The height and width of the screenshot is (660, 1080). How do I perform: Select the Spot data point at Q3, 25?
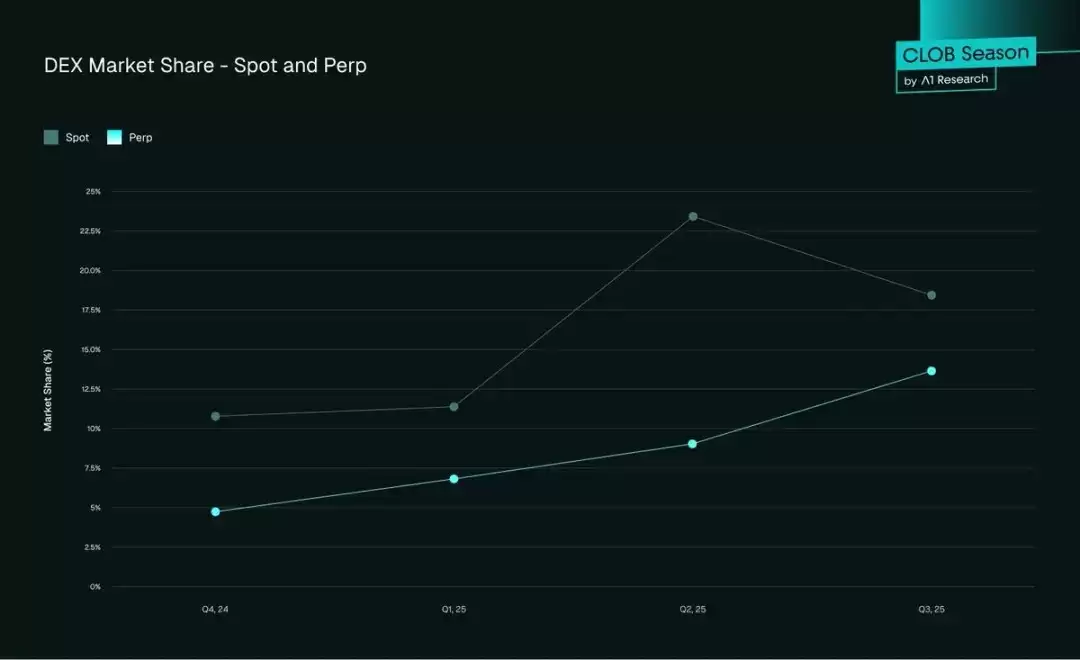(x=931, y=295)
